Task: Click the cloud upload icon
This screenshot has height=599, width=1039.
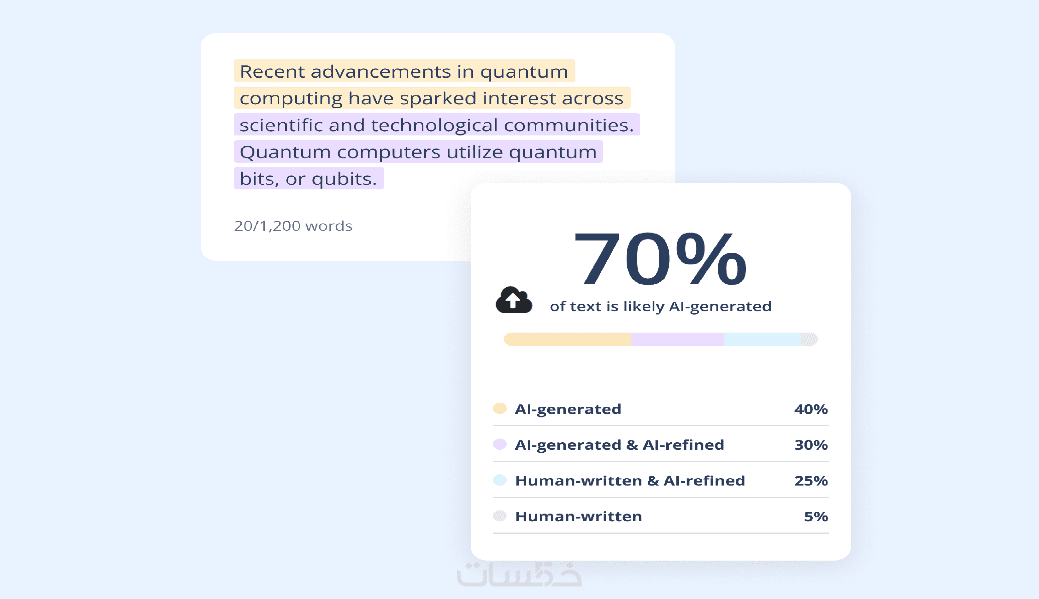Action: click(513, 299)
